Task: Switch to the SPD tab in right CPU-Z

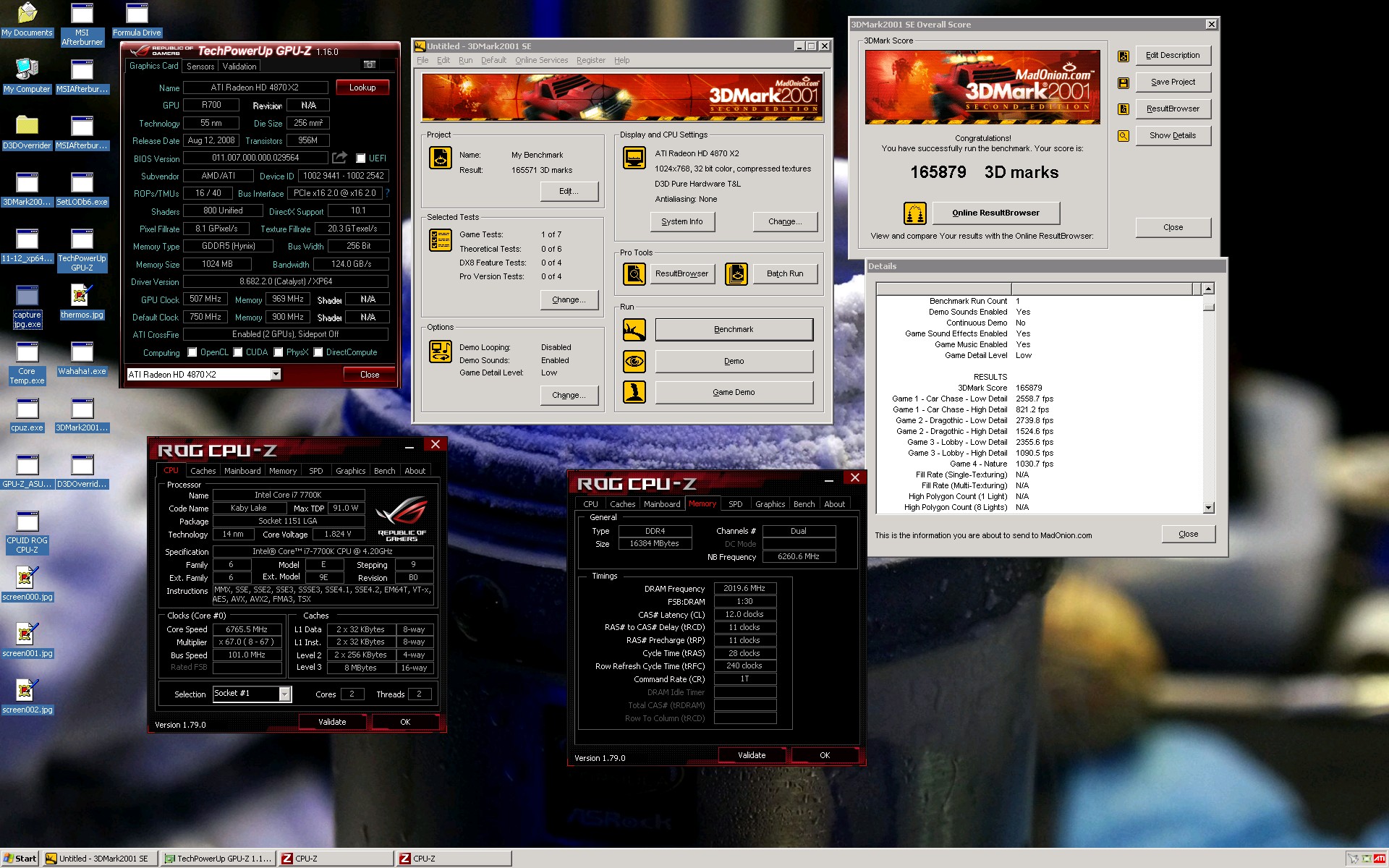Action: (x=736, y=504)
